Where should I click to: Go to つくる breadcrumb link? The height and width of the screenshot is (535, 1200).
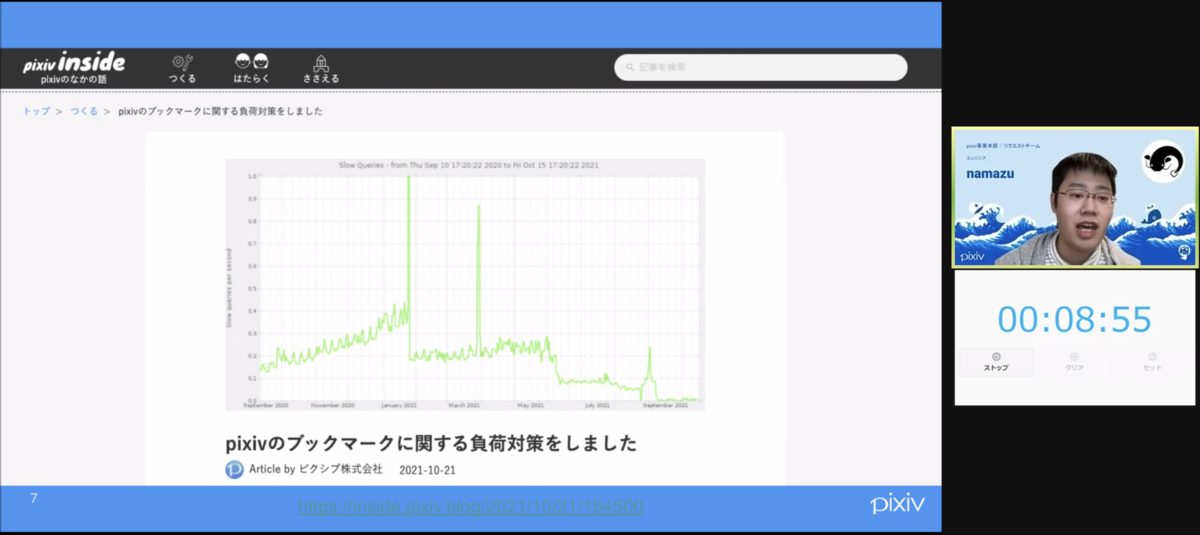[84, 111]
